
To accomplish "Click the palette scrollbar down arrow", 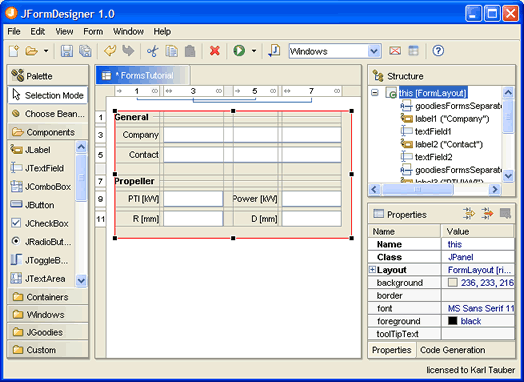I will (x=81, y=280).
